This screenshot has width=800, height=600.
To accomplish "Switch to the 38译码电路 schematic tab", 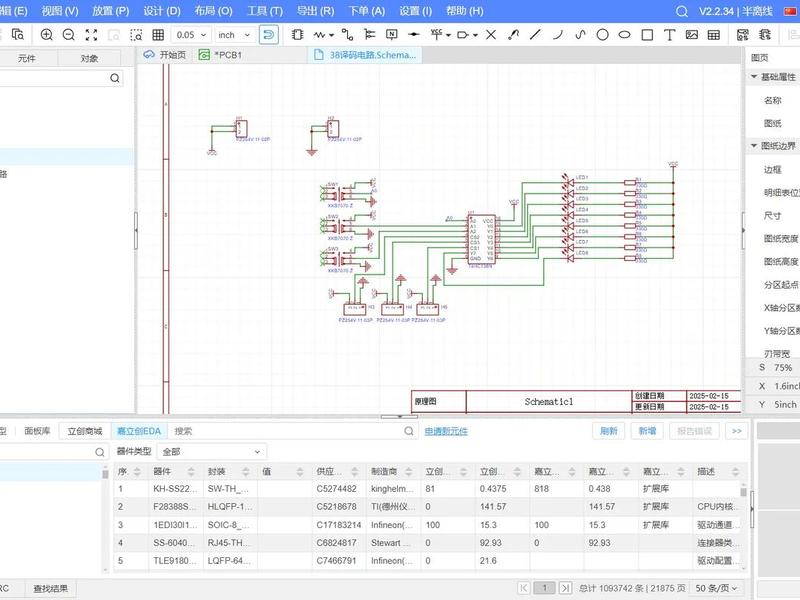I will [x=365, y=55].
